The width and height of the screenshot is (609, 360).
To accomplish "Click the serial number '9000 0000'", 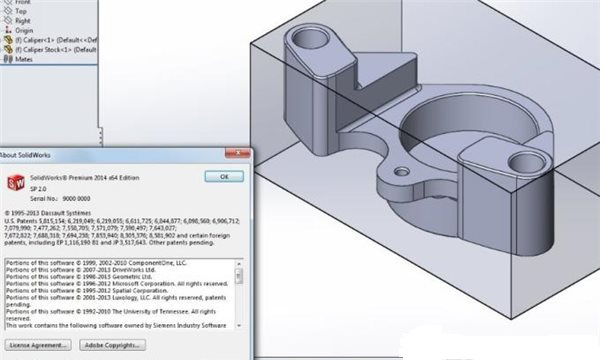I will pos(76,198).
